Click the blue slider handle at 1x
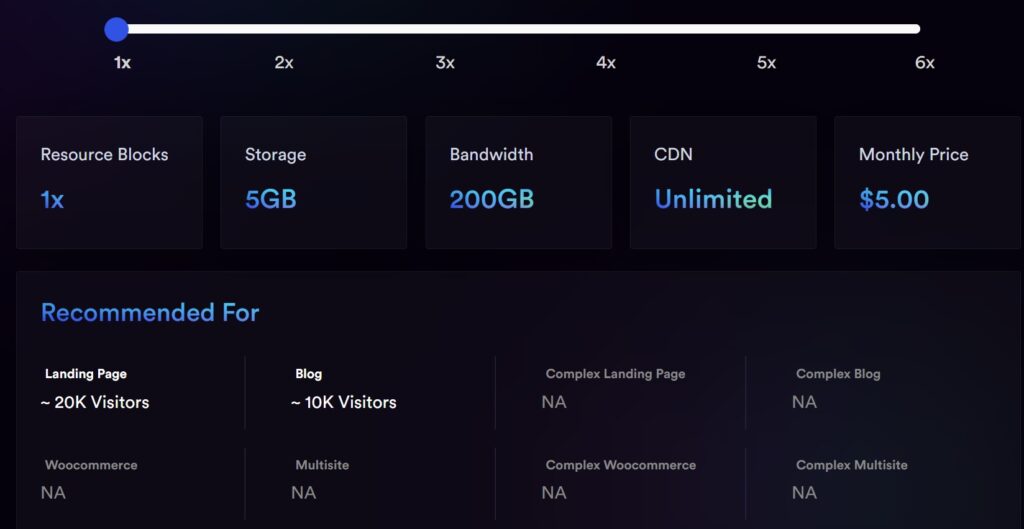 point(116,29)
